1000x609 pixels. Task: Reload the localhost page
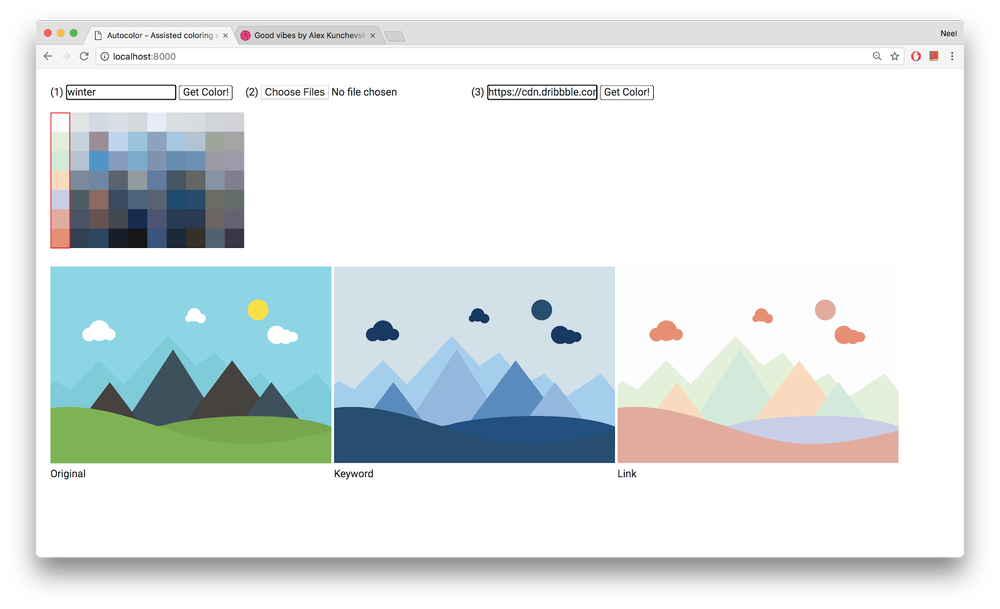tap(84, 57)
